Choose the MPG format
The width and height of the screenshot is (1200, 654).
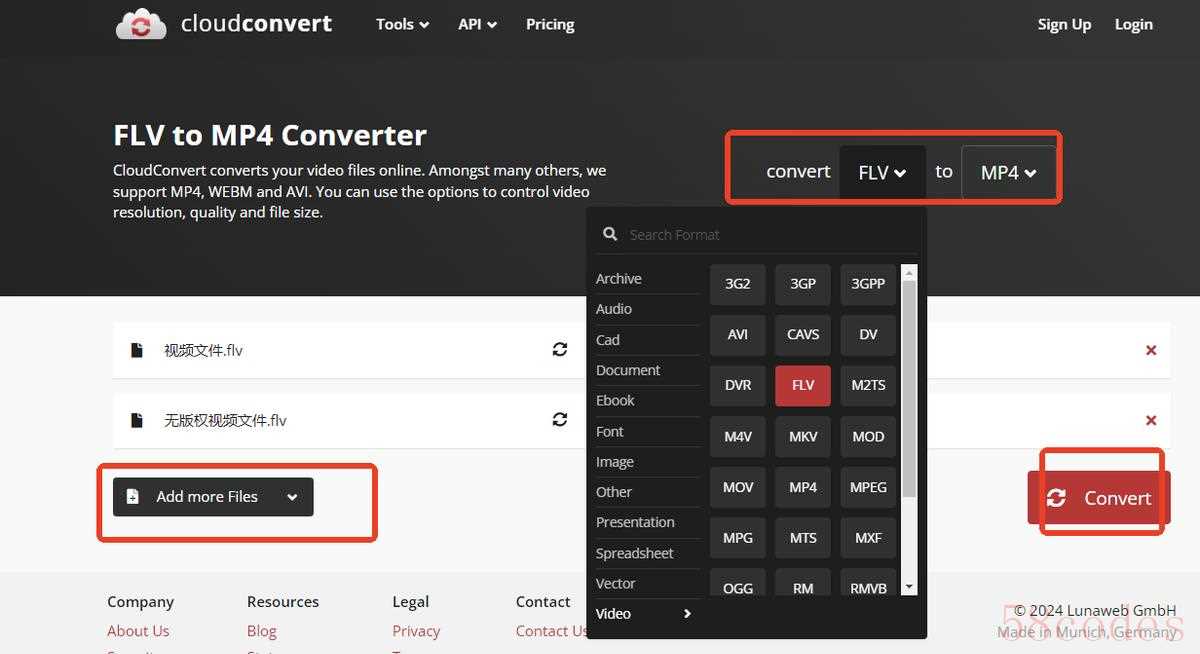[x=738, y=538]
